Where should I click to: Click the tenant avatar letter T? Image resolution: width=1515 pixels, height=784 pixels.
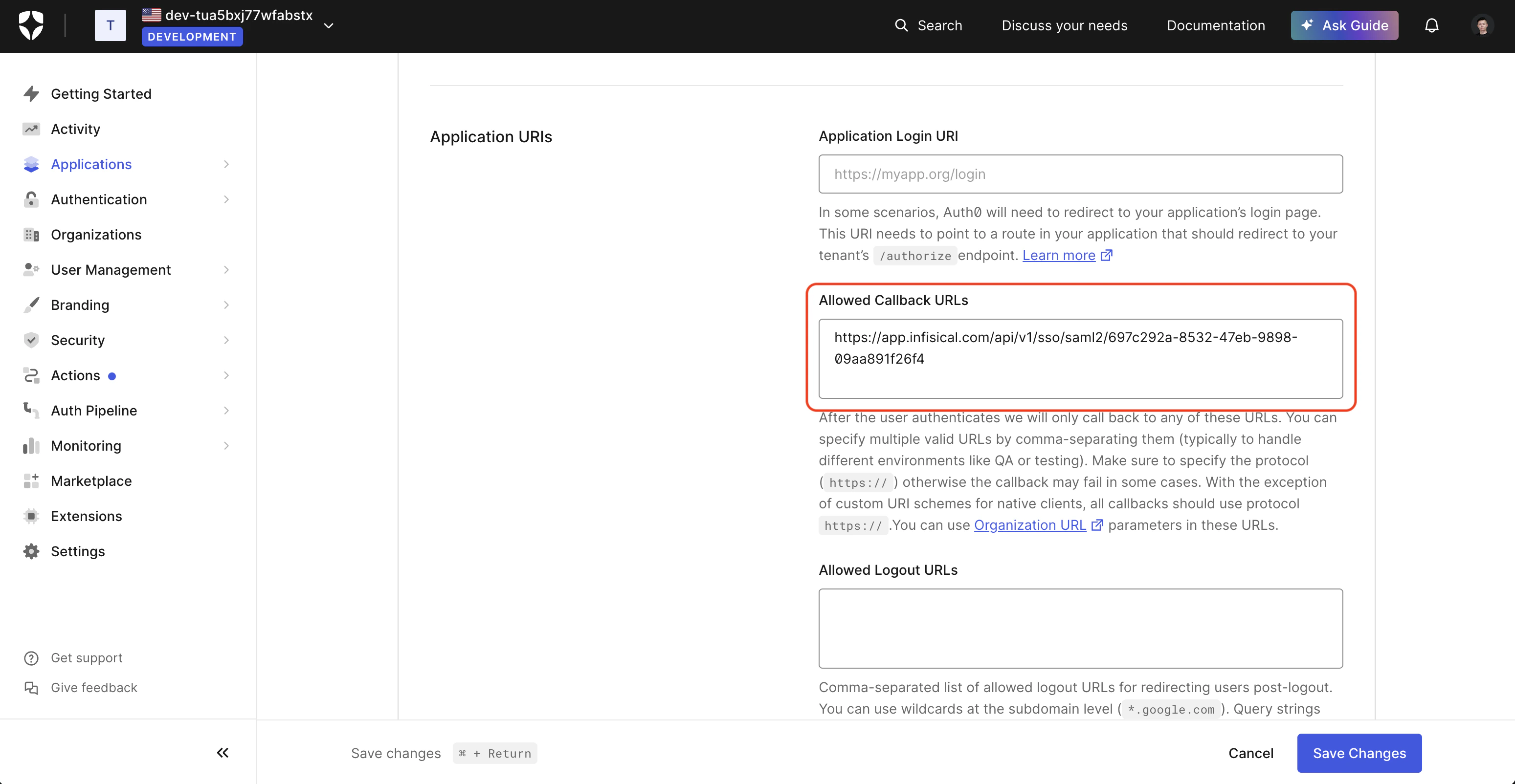click(x=111, y=25)
